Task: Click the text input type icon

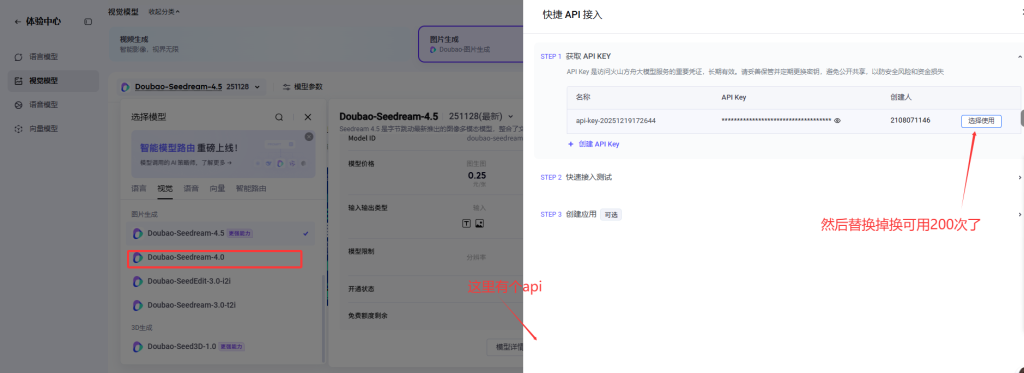Action: pos(466,223)
